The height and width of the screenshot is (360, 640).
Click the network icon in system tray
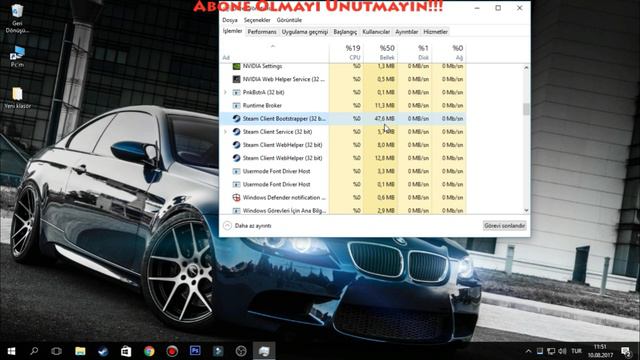tap(551, 351)
